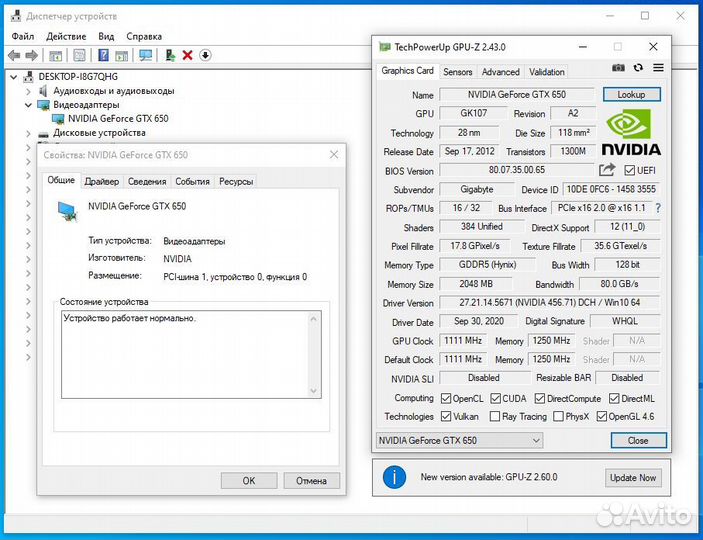The height and width of the screenshot is (540, 703).
Task: Toggle the OpenGL 4.6 checkbox
Action: [602, 416]
